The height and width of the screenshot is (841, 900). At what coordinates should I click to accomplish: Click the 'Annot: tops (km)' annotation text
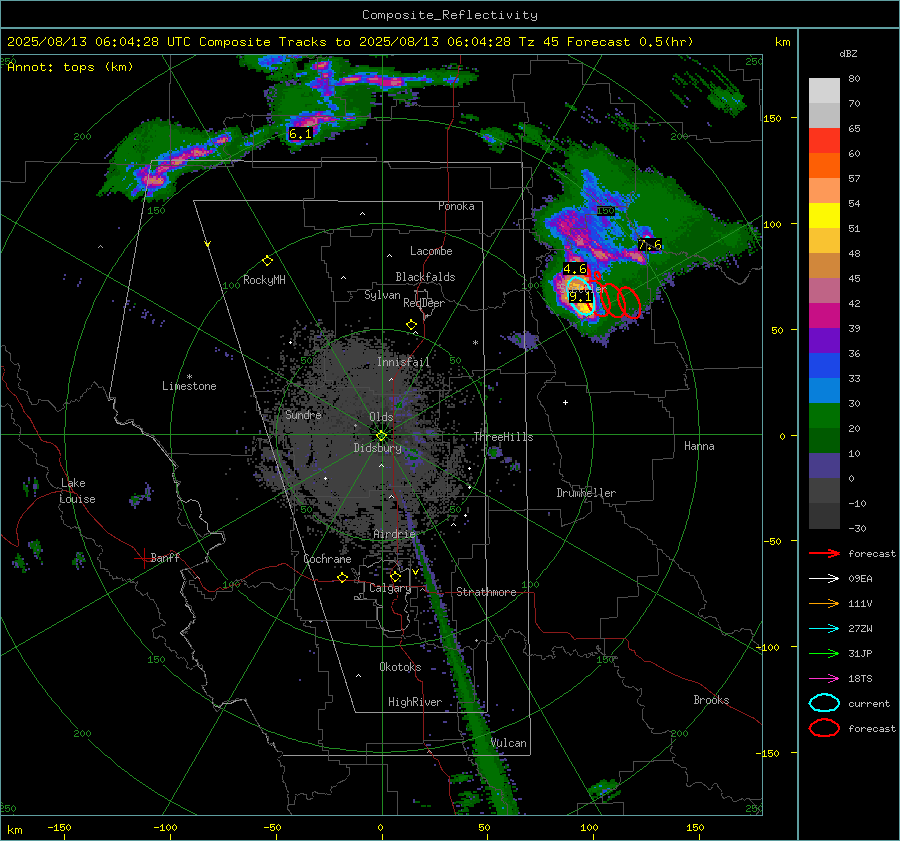pos(70,67)
